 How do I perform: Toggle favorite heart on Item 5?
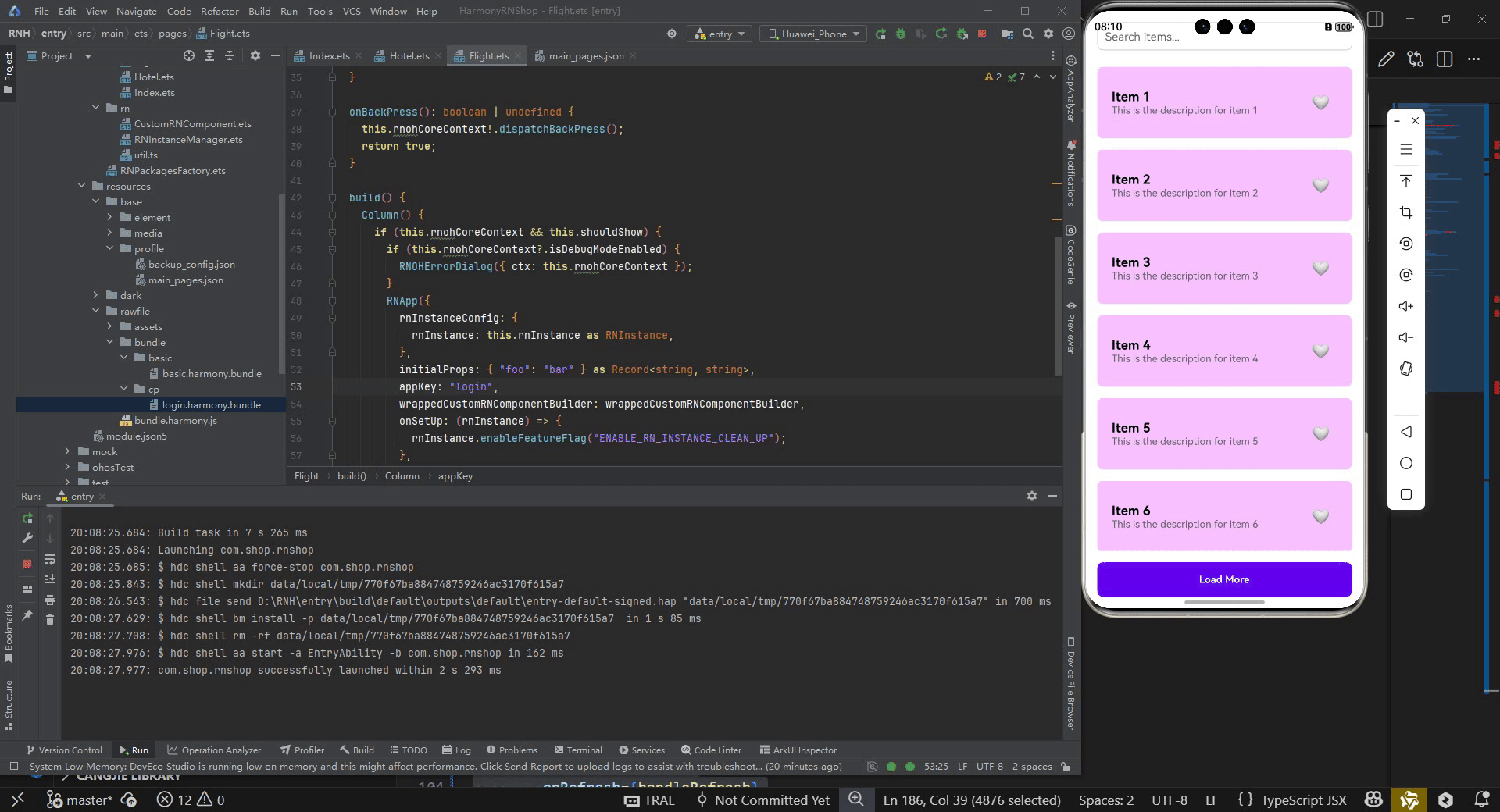[1320, 433]
